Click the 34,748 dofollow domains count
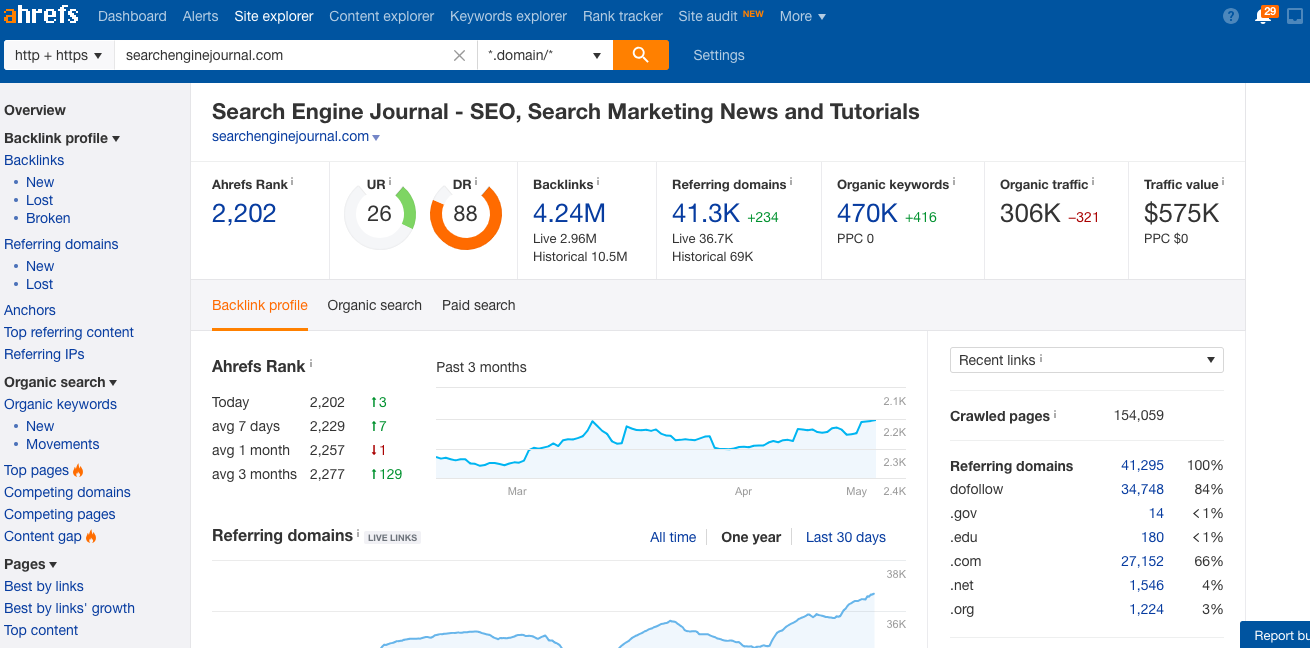 [x=1142, y=489]
